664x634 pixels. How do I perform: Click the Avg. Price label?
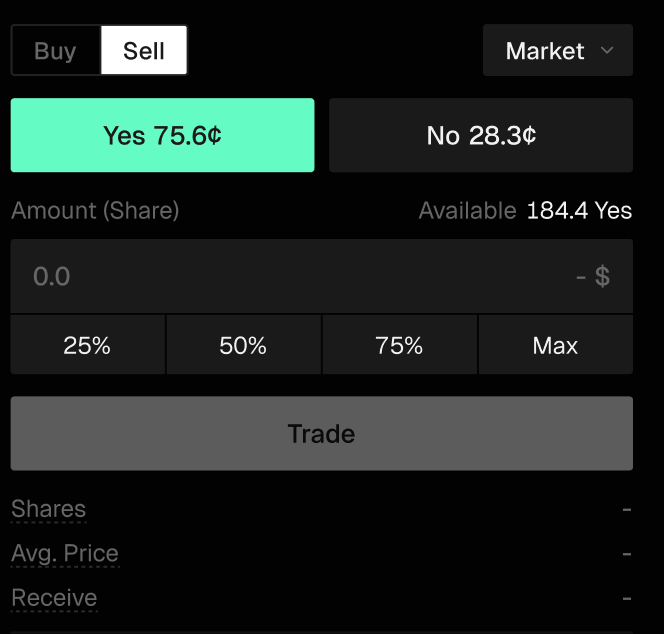pyautogui.click(x=65, y=553)
